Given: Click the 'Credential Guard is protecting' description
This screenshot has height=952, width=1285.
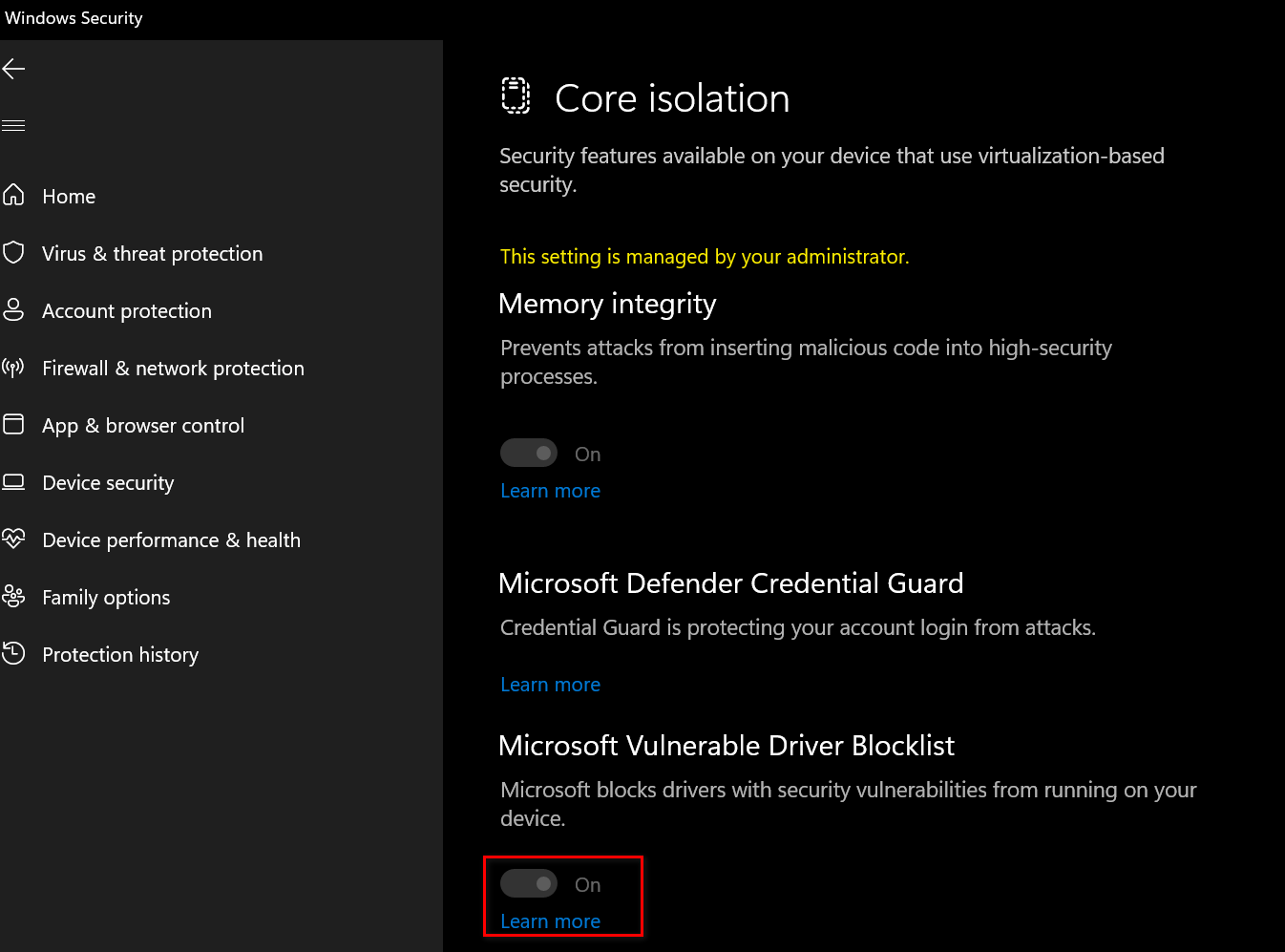Looking at the screenshot, I should click(x=798, y=627).
